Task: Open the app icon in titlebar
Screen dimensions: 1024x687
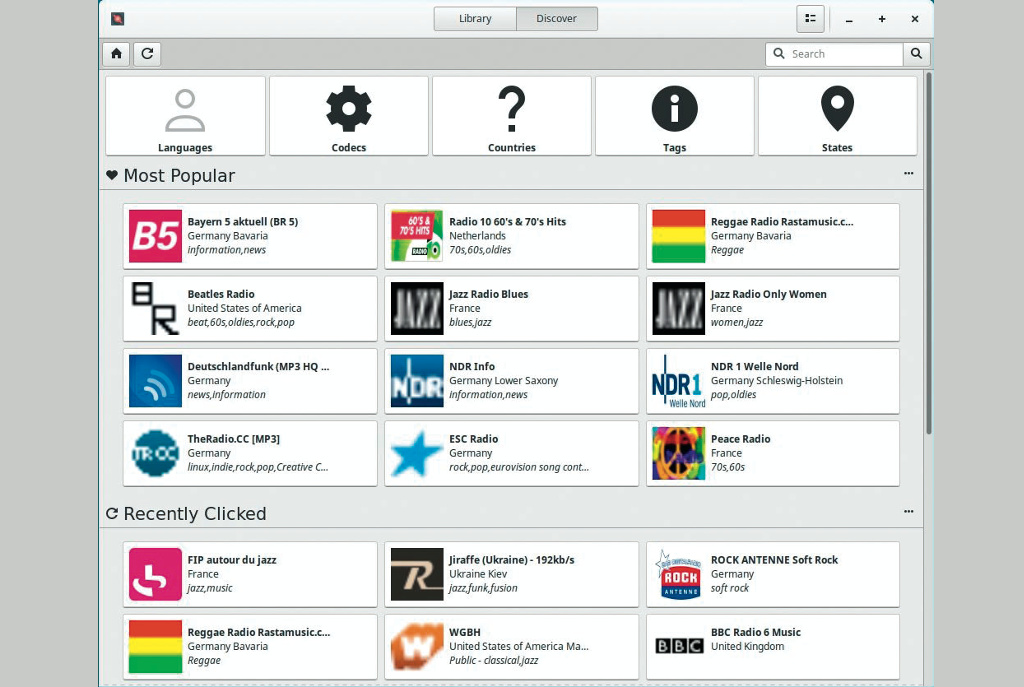Action: coord(118,19)
